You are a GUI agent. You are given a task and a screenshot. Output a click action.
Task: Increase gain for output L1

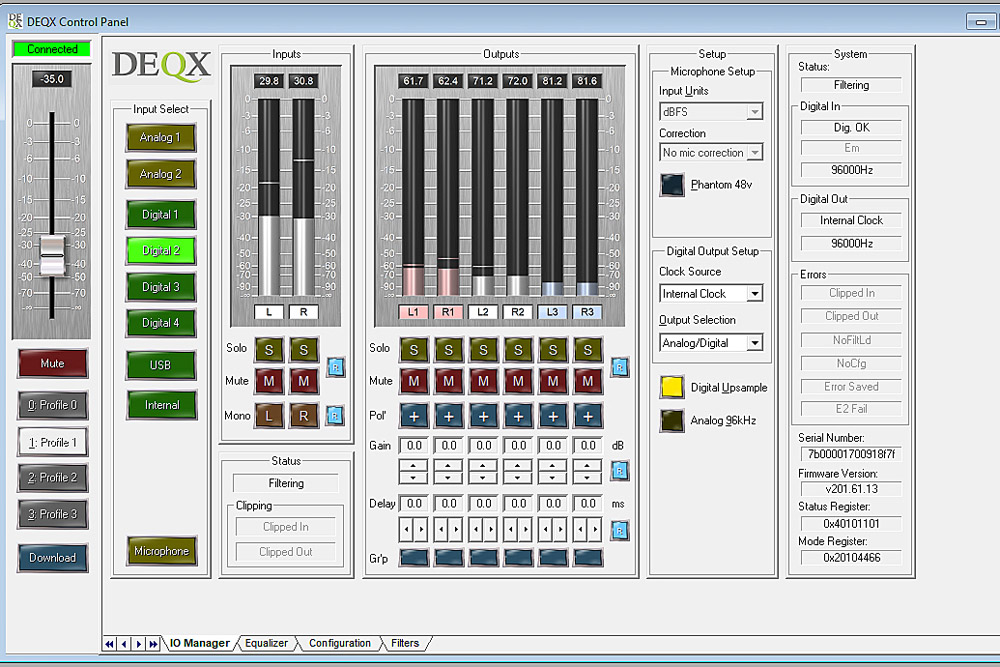(413, 465)
